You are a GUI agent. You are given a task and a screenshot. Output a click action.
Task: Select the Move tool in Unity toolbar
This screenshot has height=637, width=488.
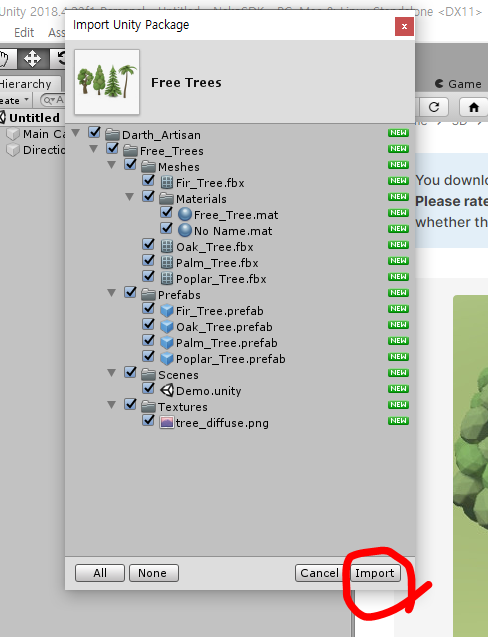[33, 59]
